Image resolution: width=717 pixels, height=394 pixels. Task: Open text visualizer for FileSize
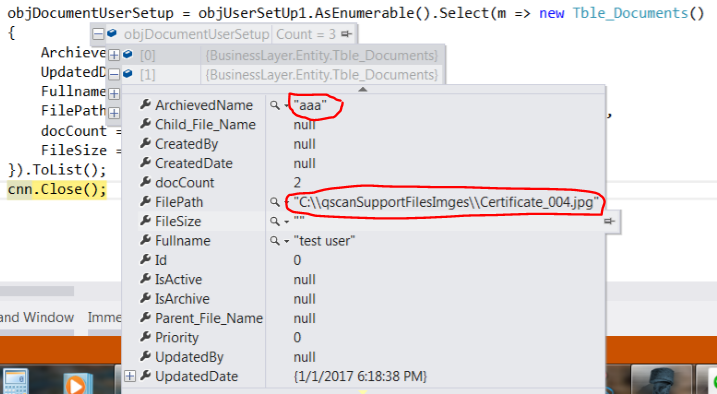(274, 221)
